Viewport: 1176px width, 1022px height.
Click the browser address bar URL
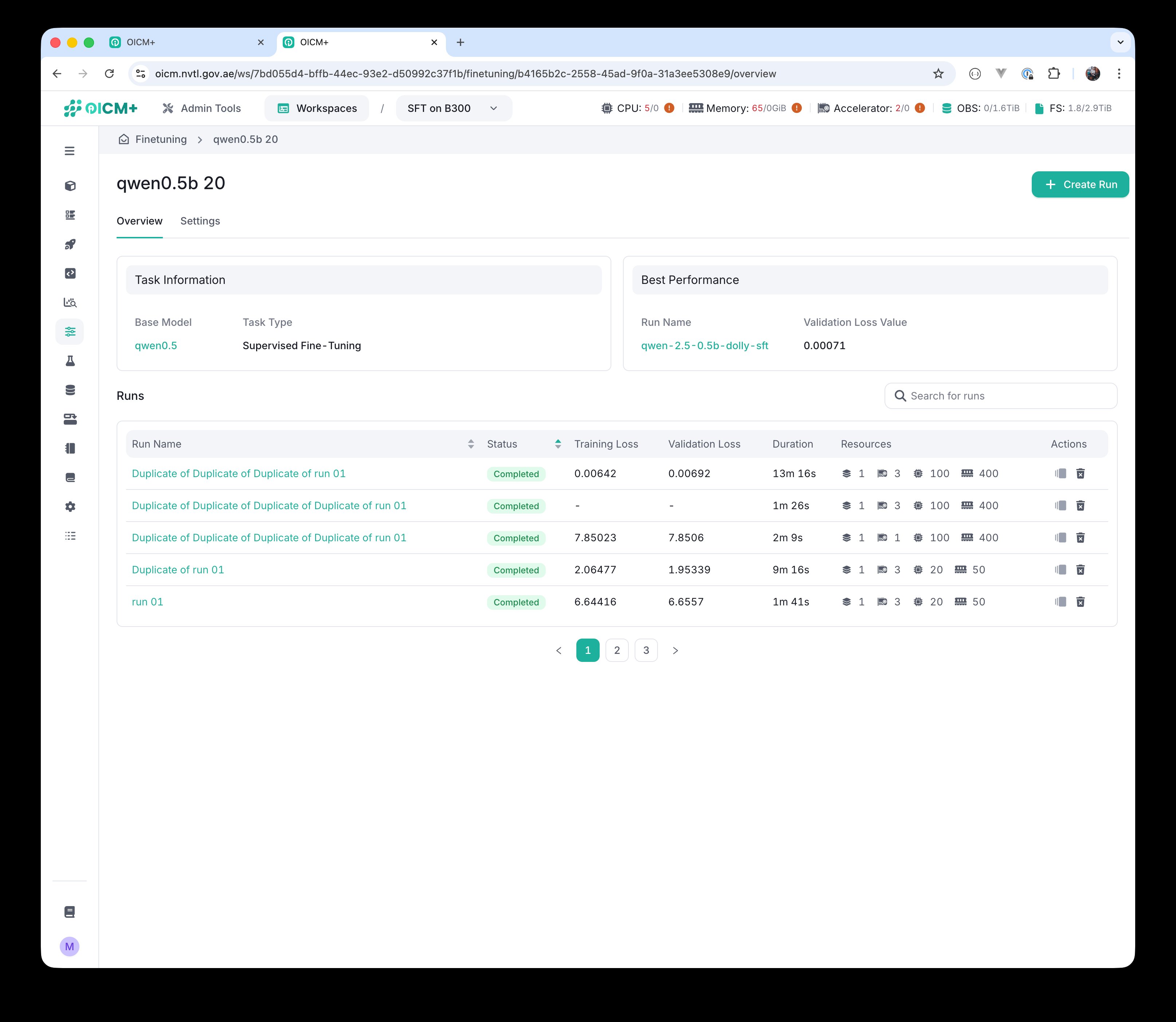pos(465,74)
